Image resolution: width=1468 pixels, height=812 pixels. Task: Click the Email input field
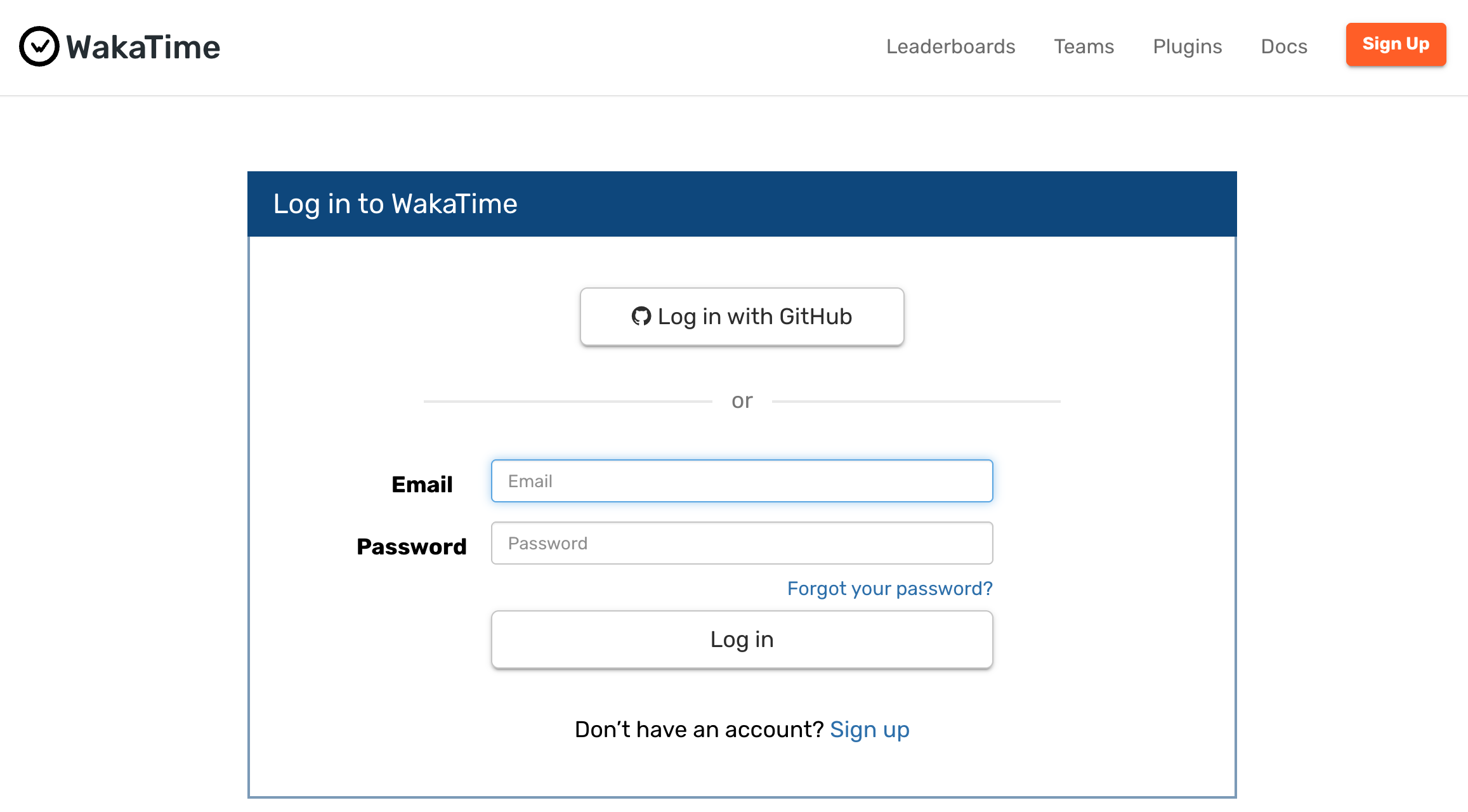pos(742,481)
